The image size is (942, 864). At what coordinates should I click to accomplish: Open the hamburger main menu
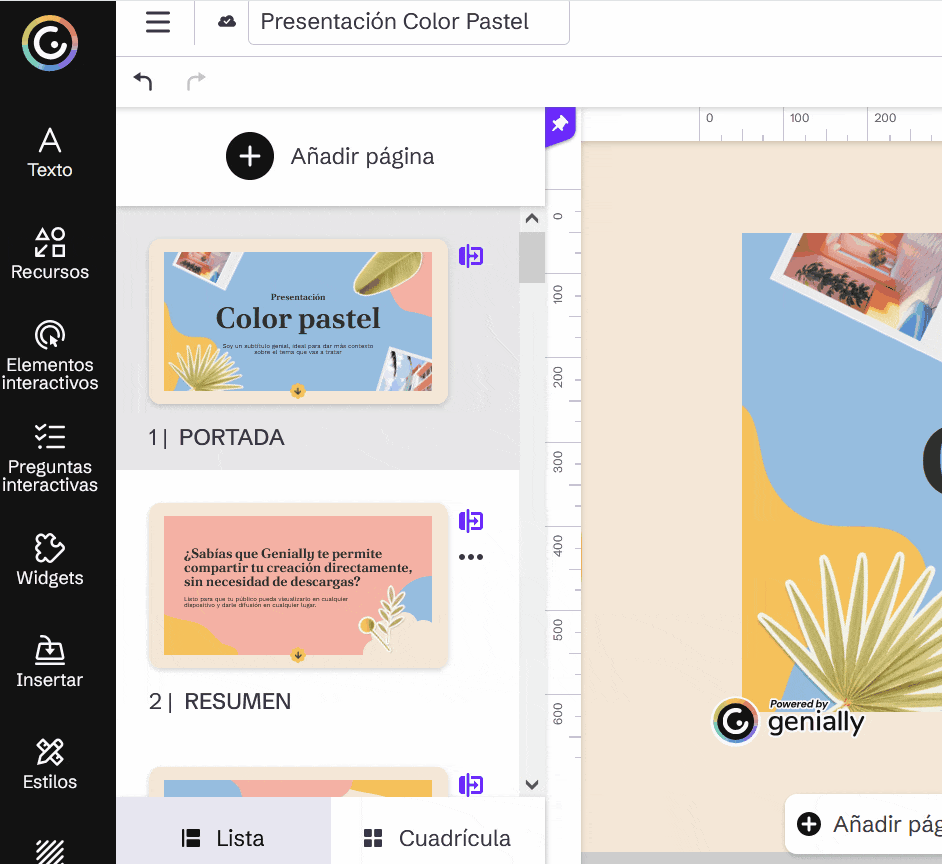pyautogui.click(x=158, y=22)
